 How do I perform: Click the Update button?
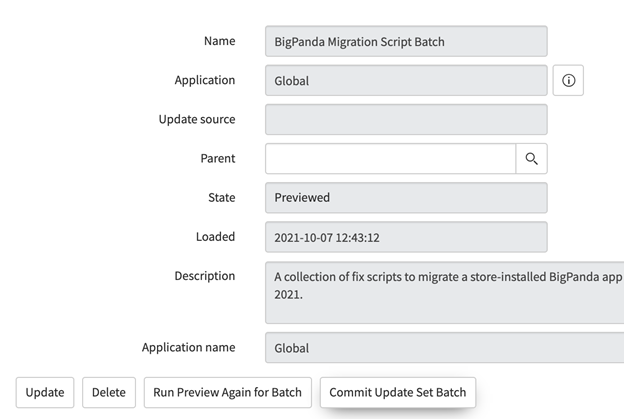point(44,392)
